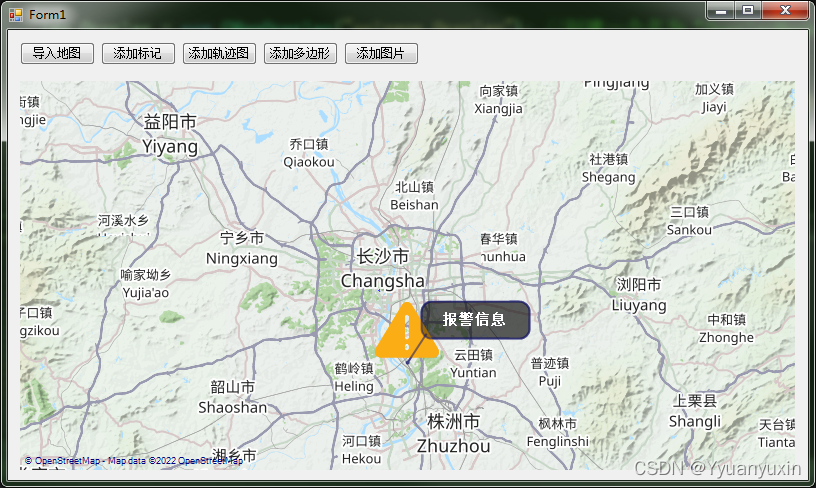Click the 北山镇 Beishan map label

click(414, 196)
